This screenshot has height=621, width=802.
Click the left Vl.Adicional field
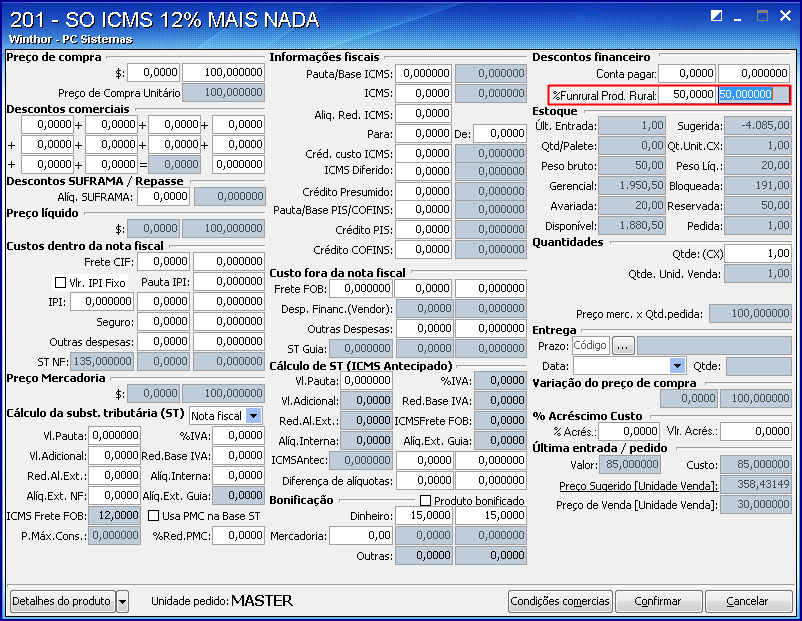click(x=115, y=456)
